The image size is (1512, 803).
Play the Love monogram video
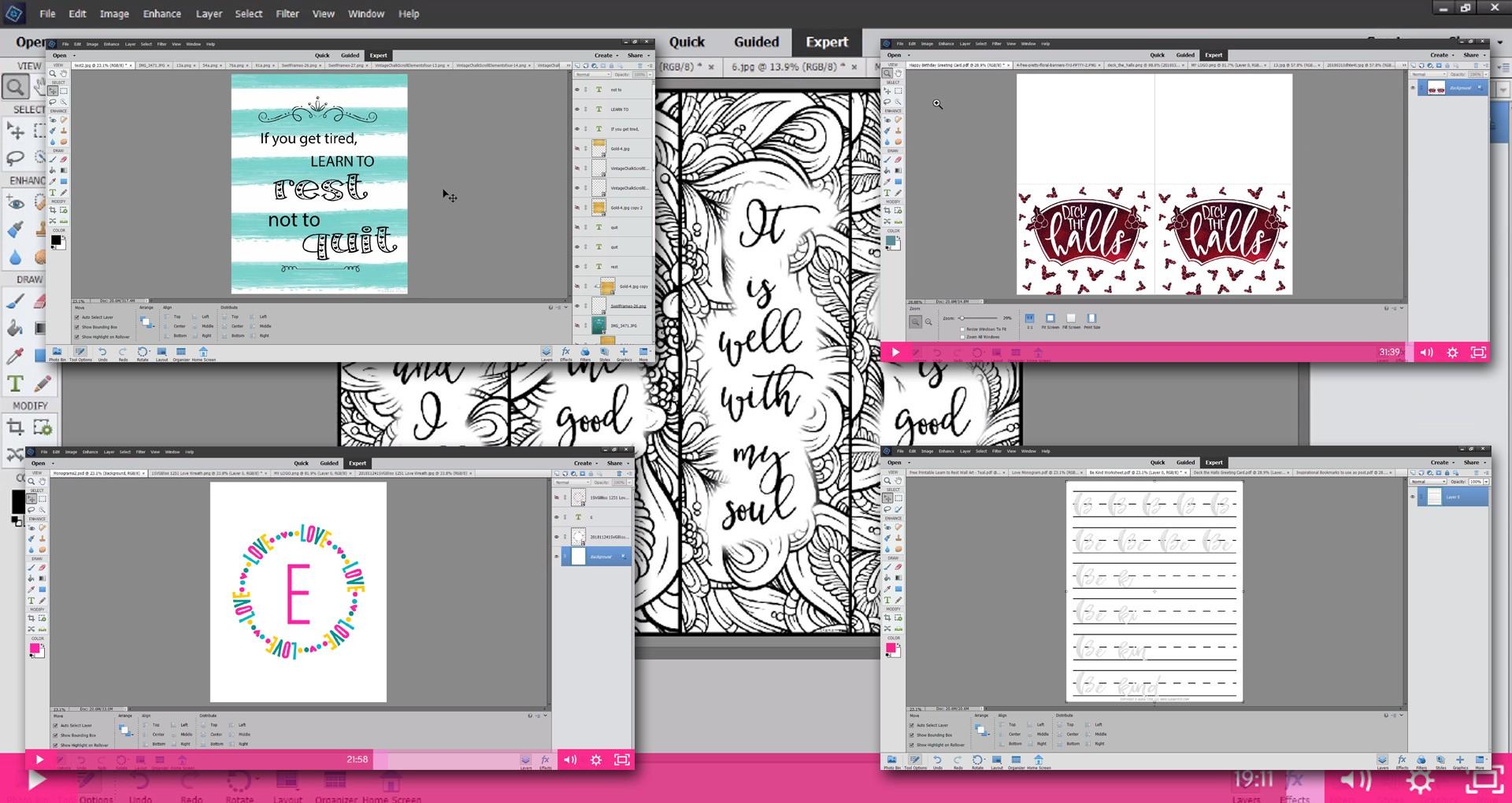click(39, 760)
